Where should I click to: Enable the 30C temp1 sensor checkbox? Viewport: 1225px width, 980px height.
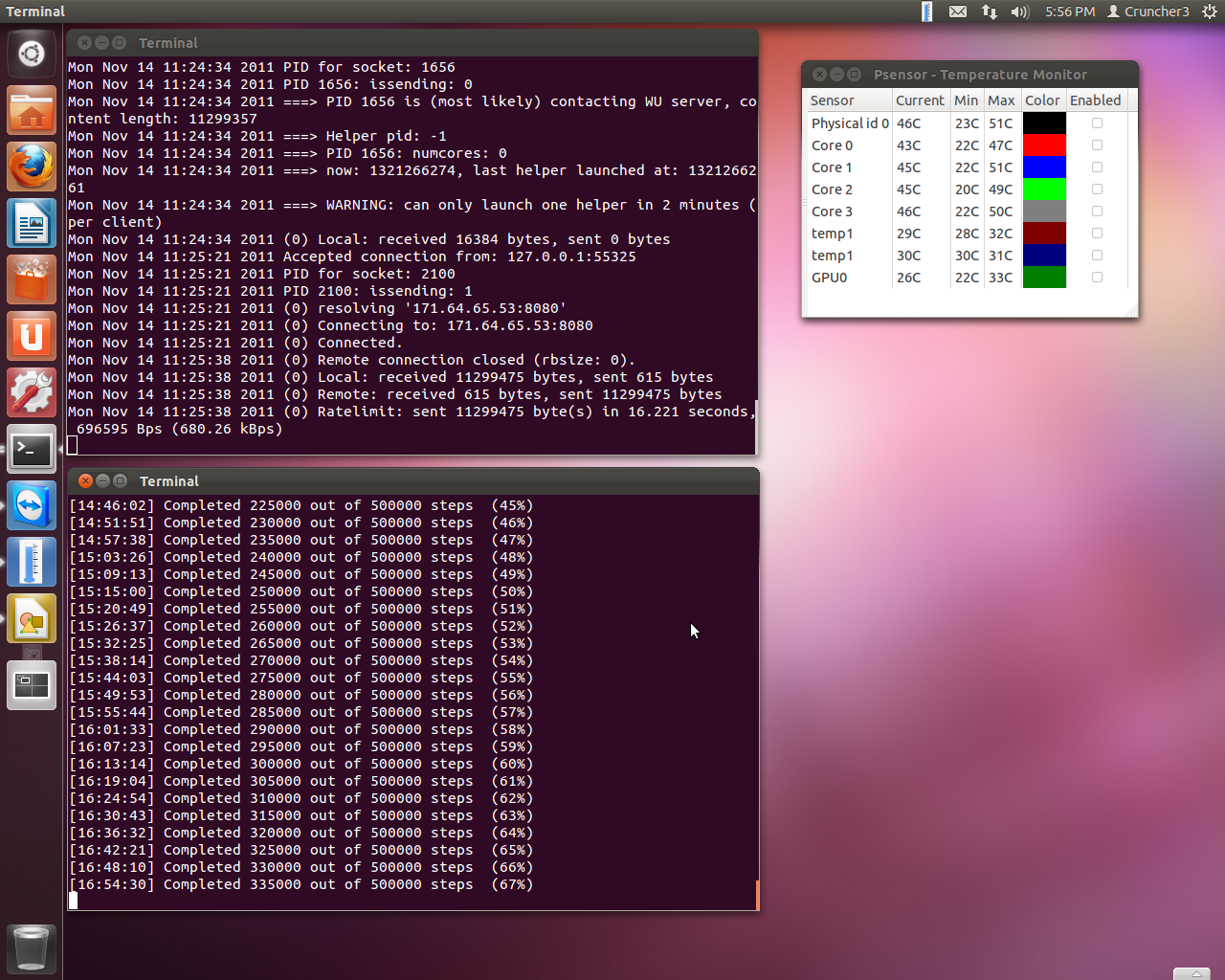pyautogui.click(x=1097, y=256)
